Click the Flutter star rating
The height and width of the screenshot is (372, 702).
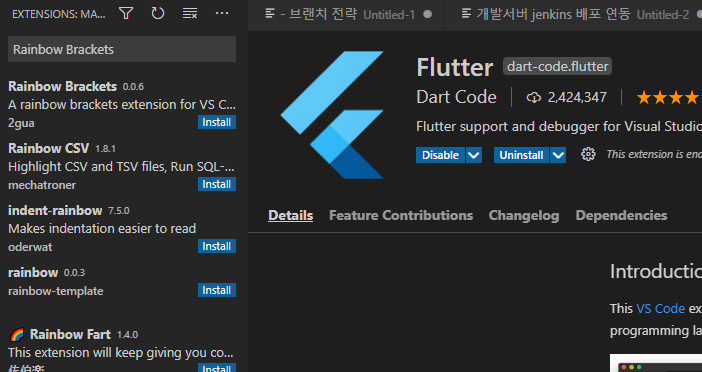click(669, 97)
